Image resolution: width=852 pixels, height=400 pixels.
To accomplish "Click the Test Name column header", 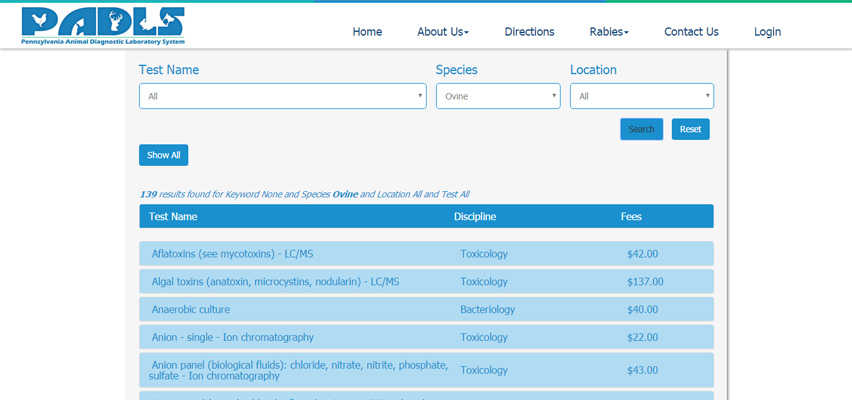I will tap(173, 217).
